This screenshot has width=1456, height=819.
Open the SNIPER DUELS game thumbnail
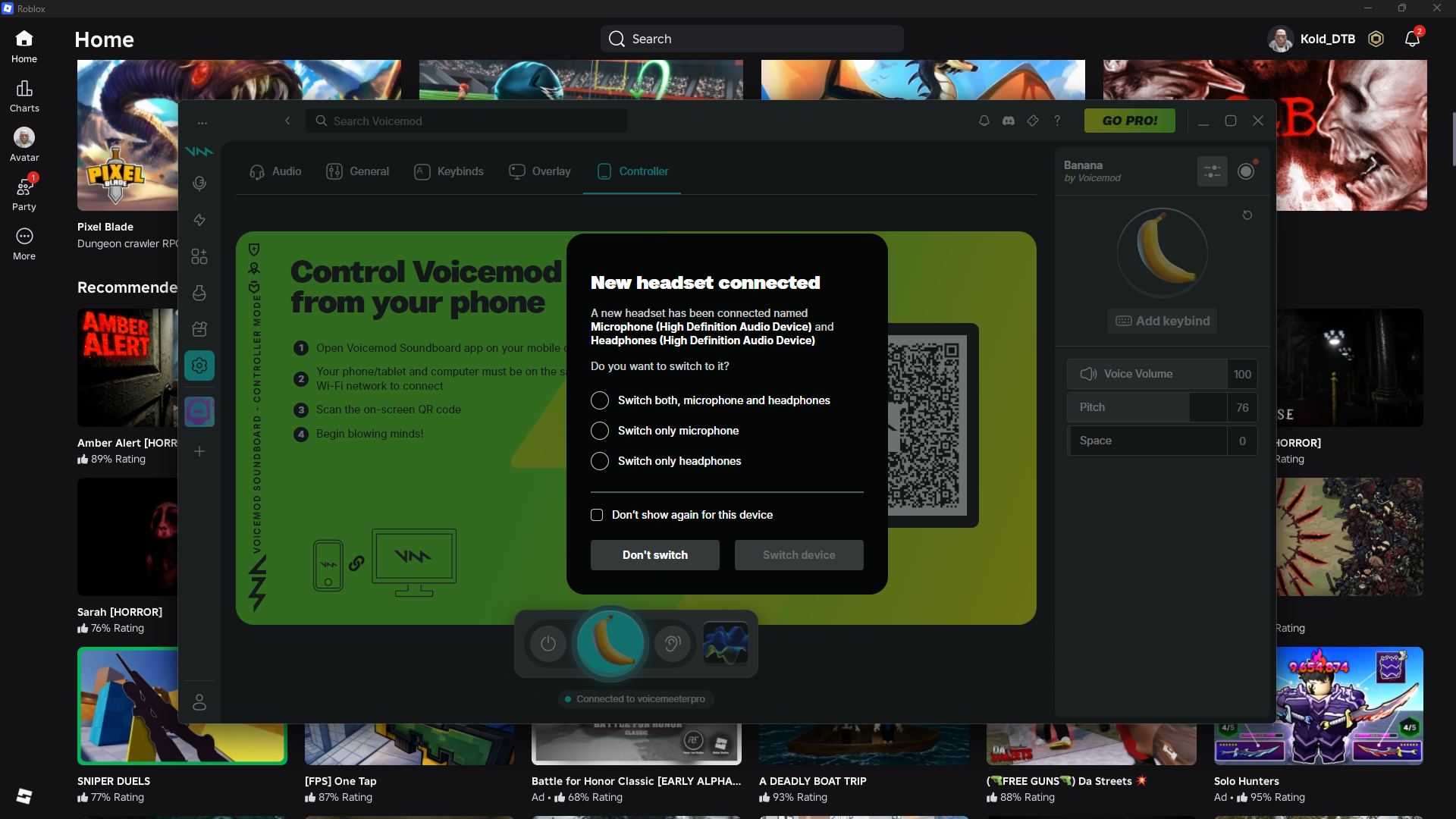(182, 706)
